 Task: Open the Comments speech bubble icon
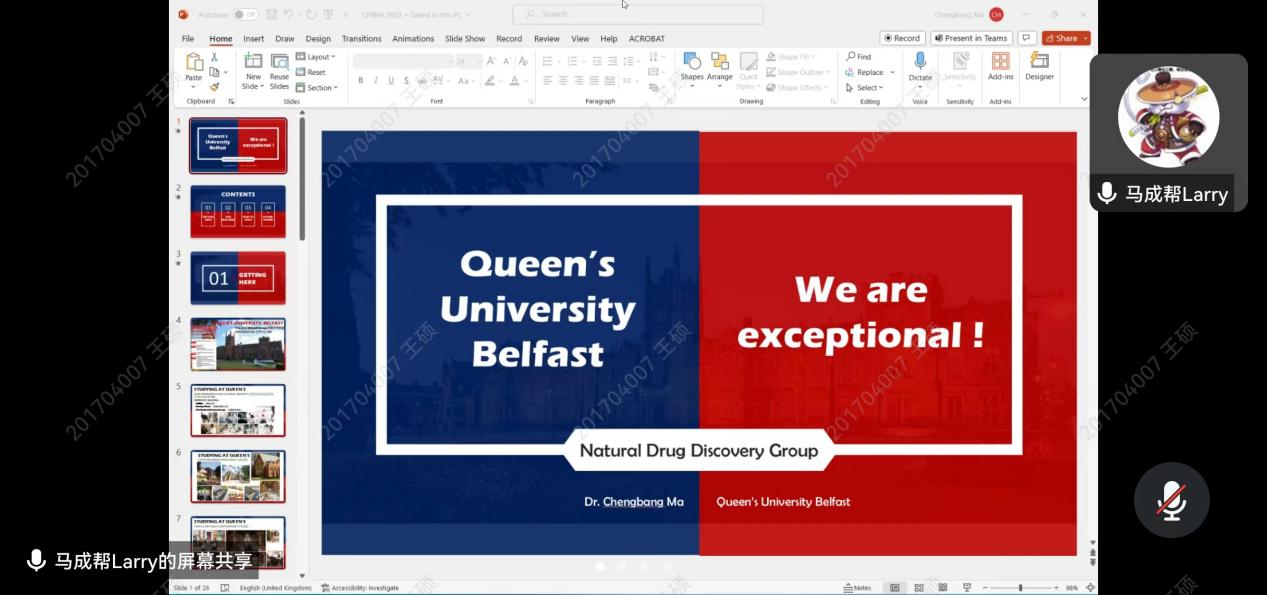click(x=1026, y=38)
